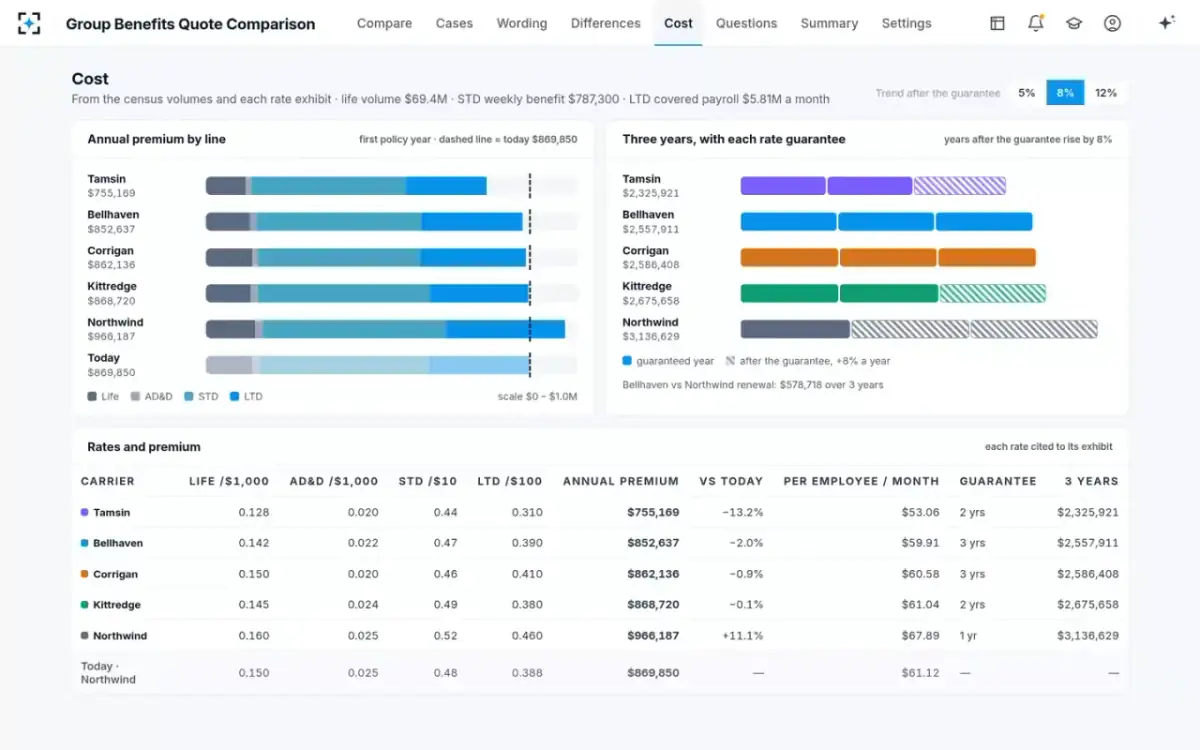Click Tamsin's annual premium $755,169 cell
The width and height of the screenshot is (1200, 750).
click(x=653, y=512)
